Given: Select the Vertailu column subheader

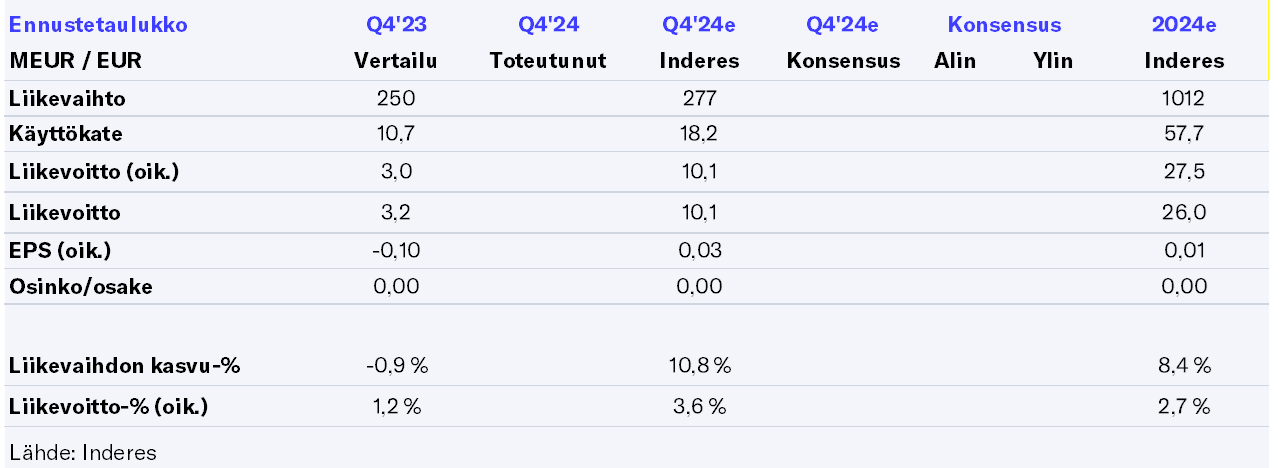Looking at the screenshot, I should coord(396,61).
